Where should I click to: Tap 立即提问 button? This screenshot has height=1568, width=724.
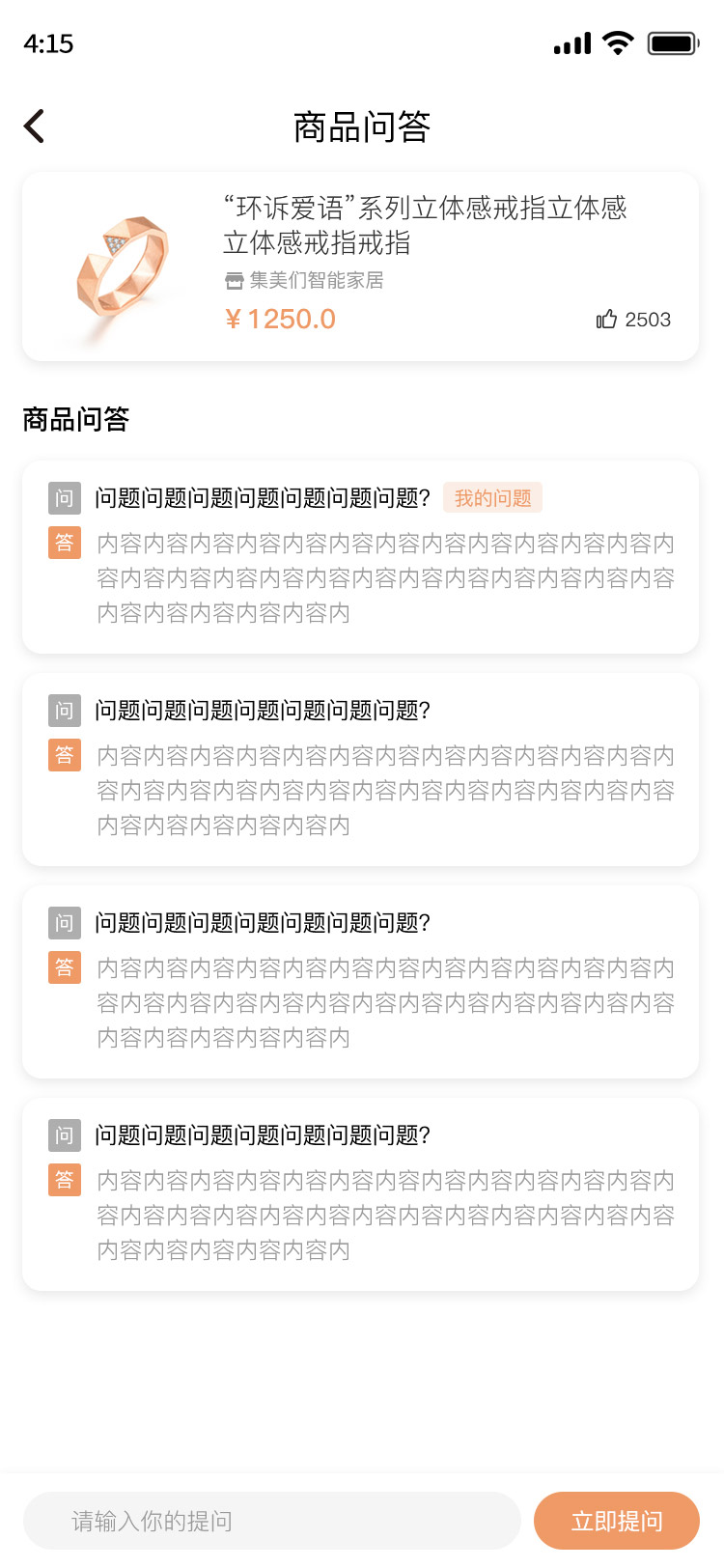point(617,1522)
